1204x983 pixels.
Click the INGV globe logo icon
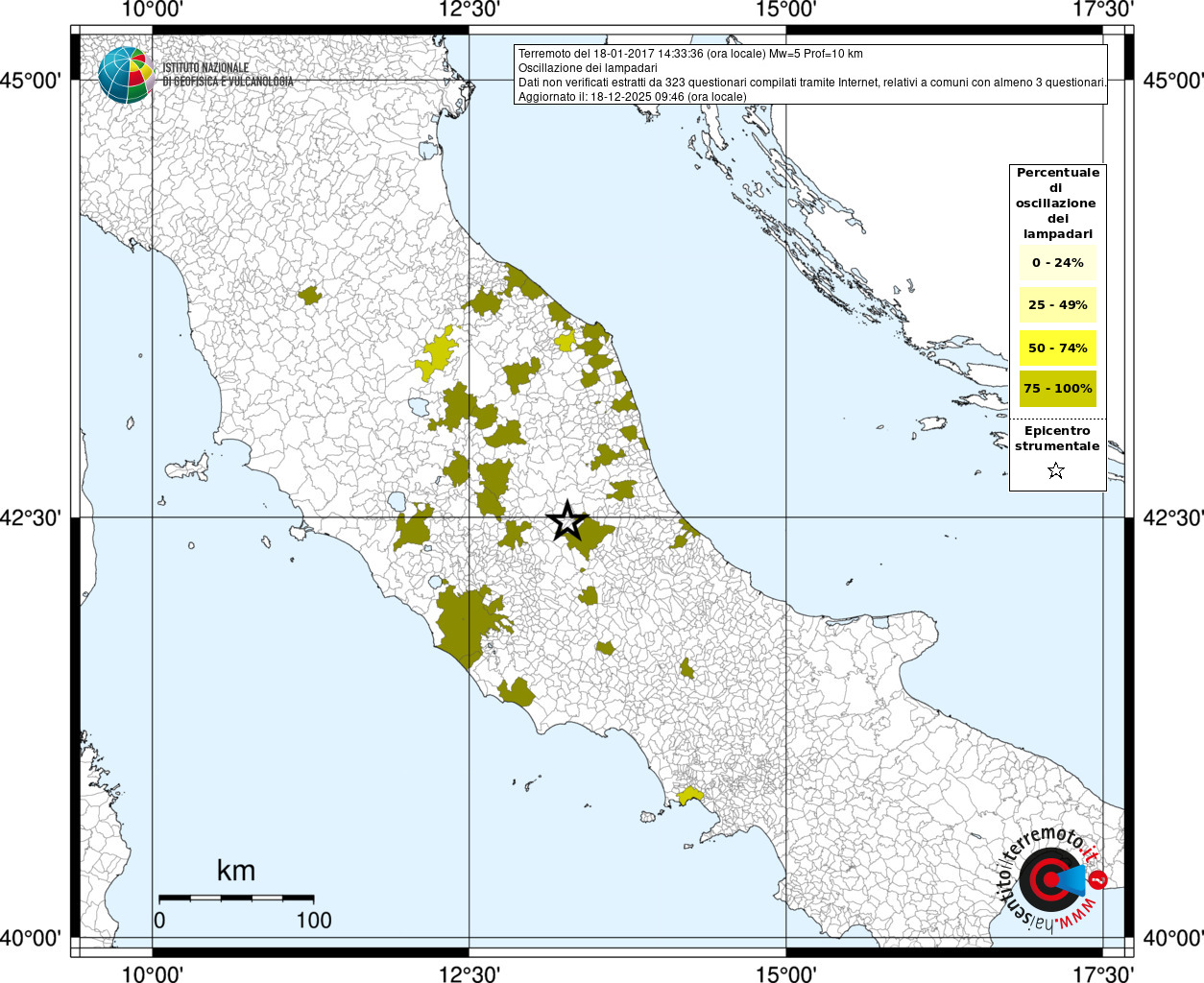[x=126, y=75]
